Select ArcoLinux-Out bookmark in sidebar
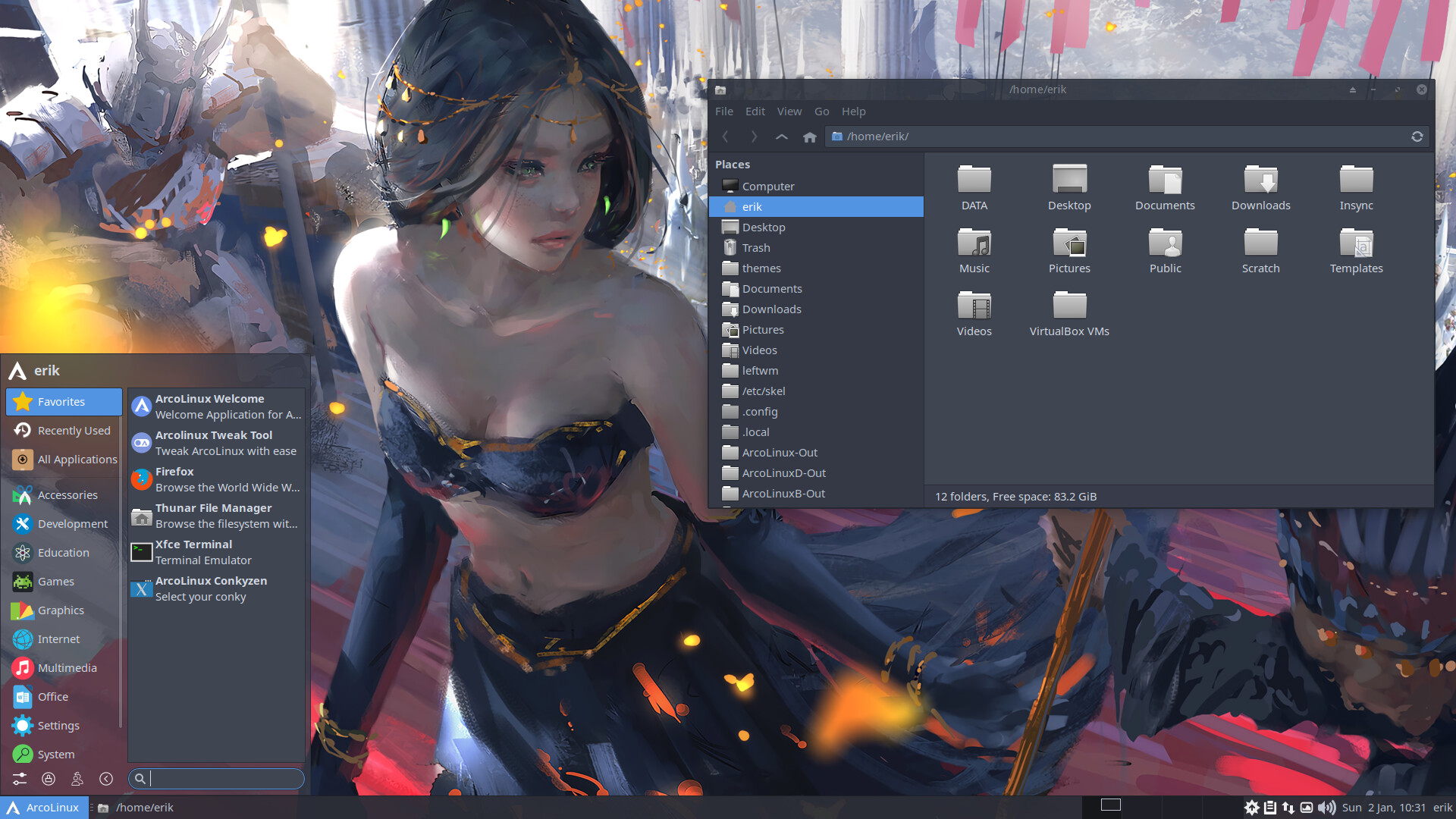 (x=816, y=453)
